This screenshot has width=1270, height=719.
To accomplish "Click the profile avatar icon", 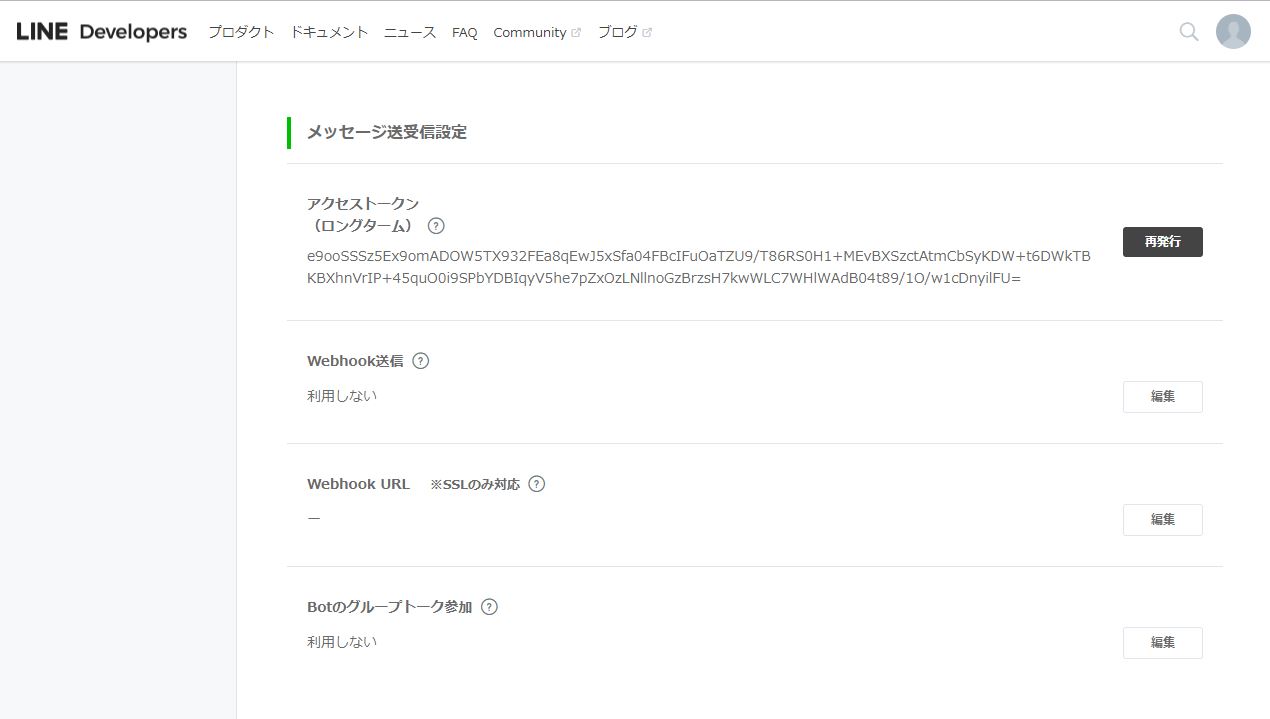I will [x=1232, y=31].
